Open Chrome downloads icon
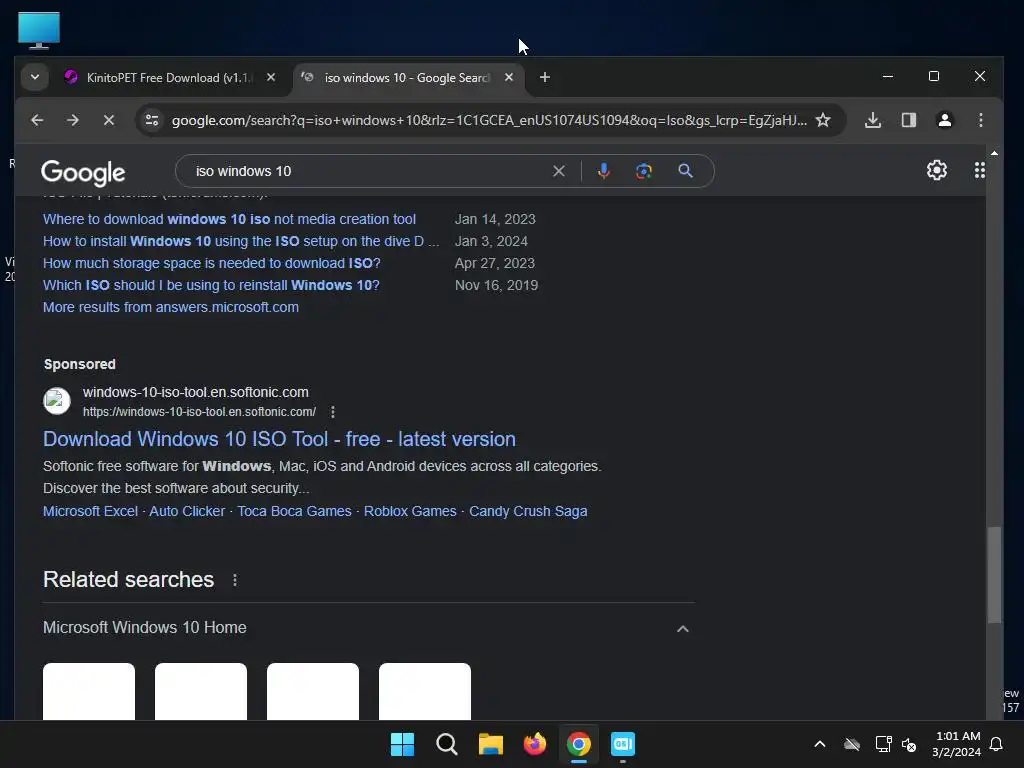 coord(873,120)
